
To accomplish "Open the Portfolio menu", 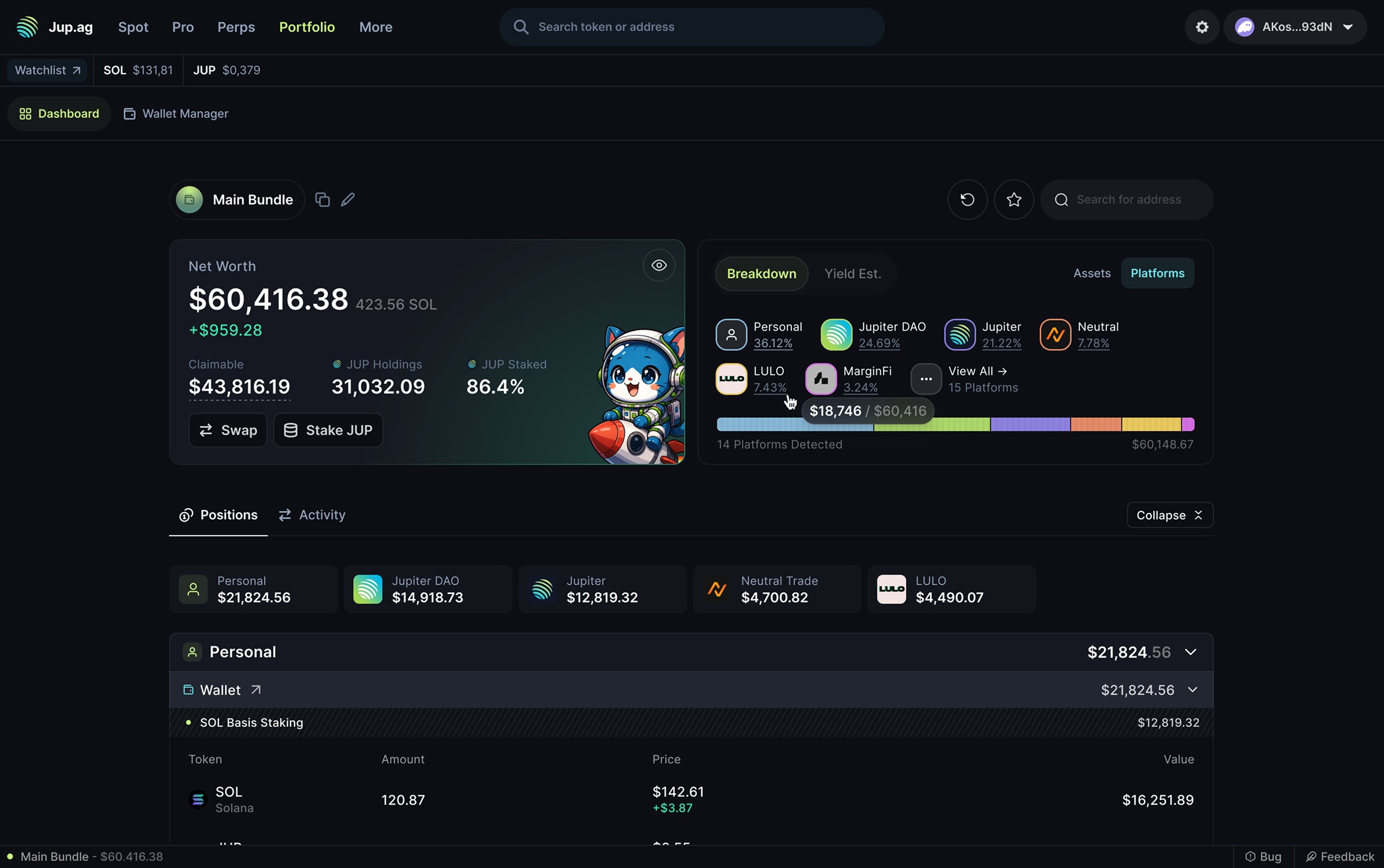I will (307, 27).
